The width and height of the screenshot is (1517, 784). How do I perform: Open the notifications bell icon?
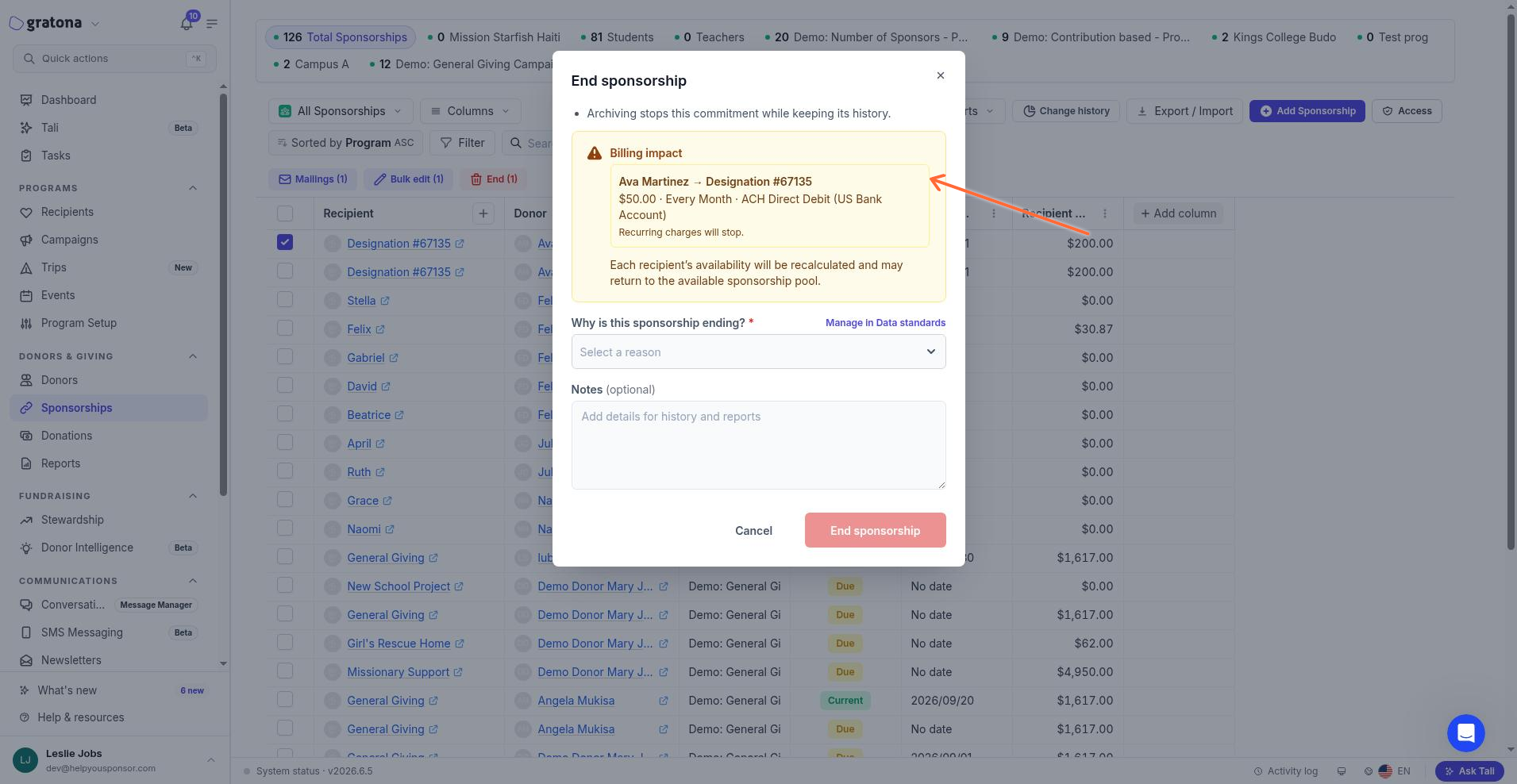click(x=187, y=23)
